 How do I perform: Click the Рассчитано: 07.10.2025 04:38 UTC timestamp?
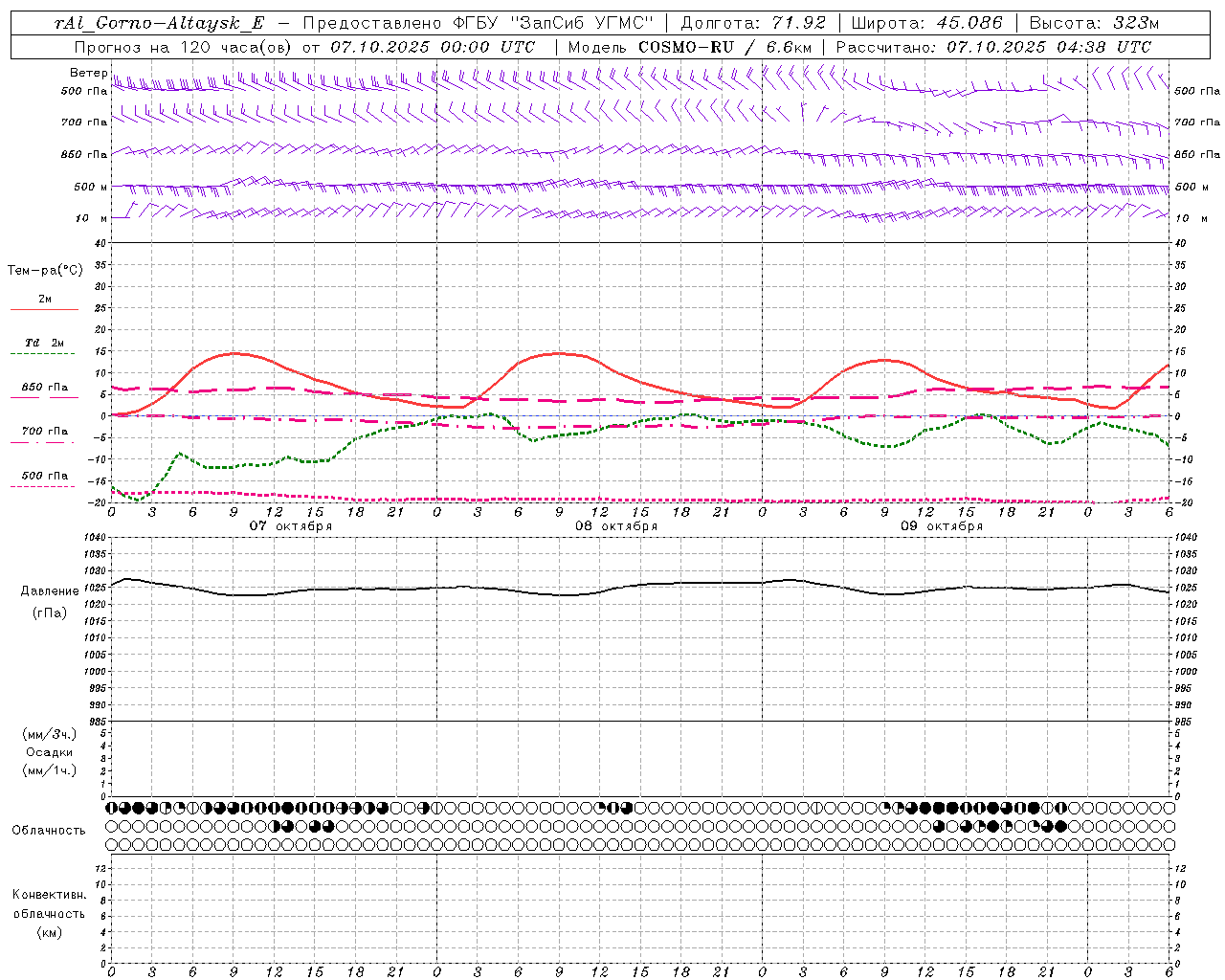click(x=993, y=47)
